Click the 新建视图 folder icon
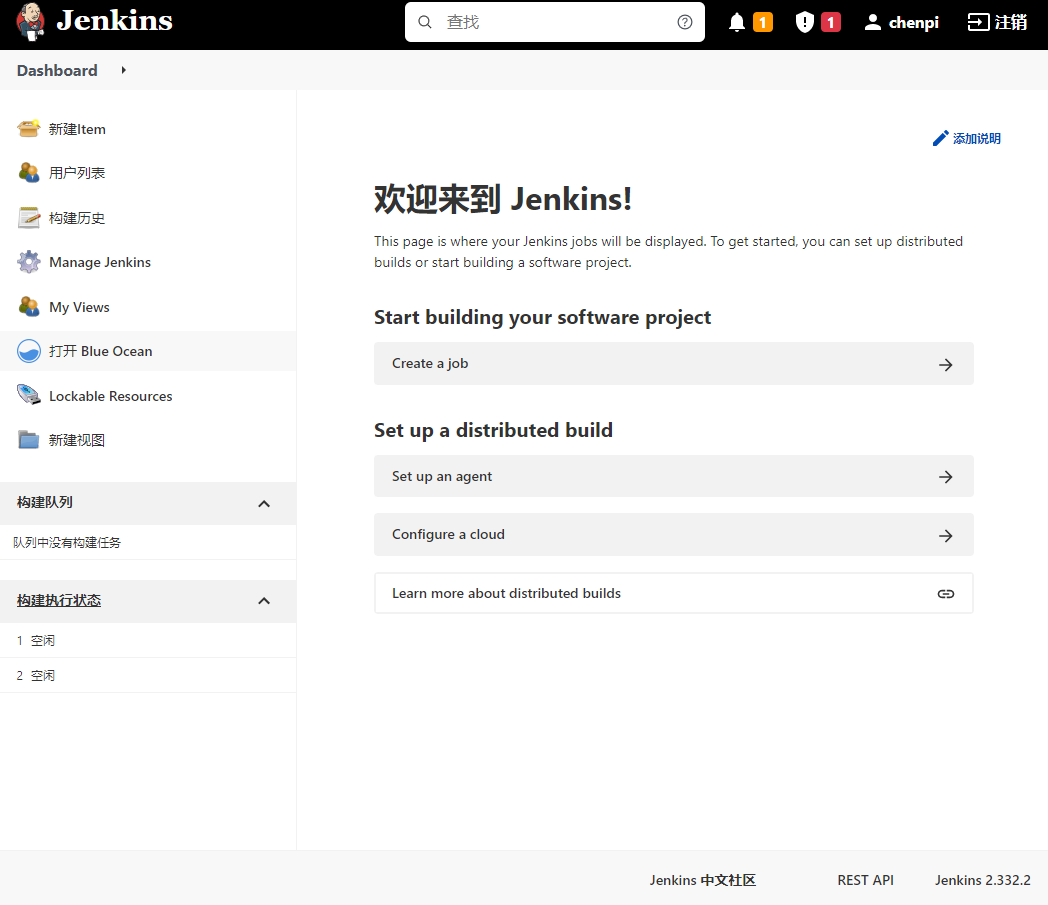 [30, 439]
